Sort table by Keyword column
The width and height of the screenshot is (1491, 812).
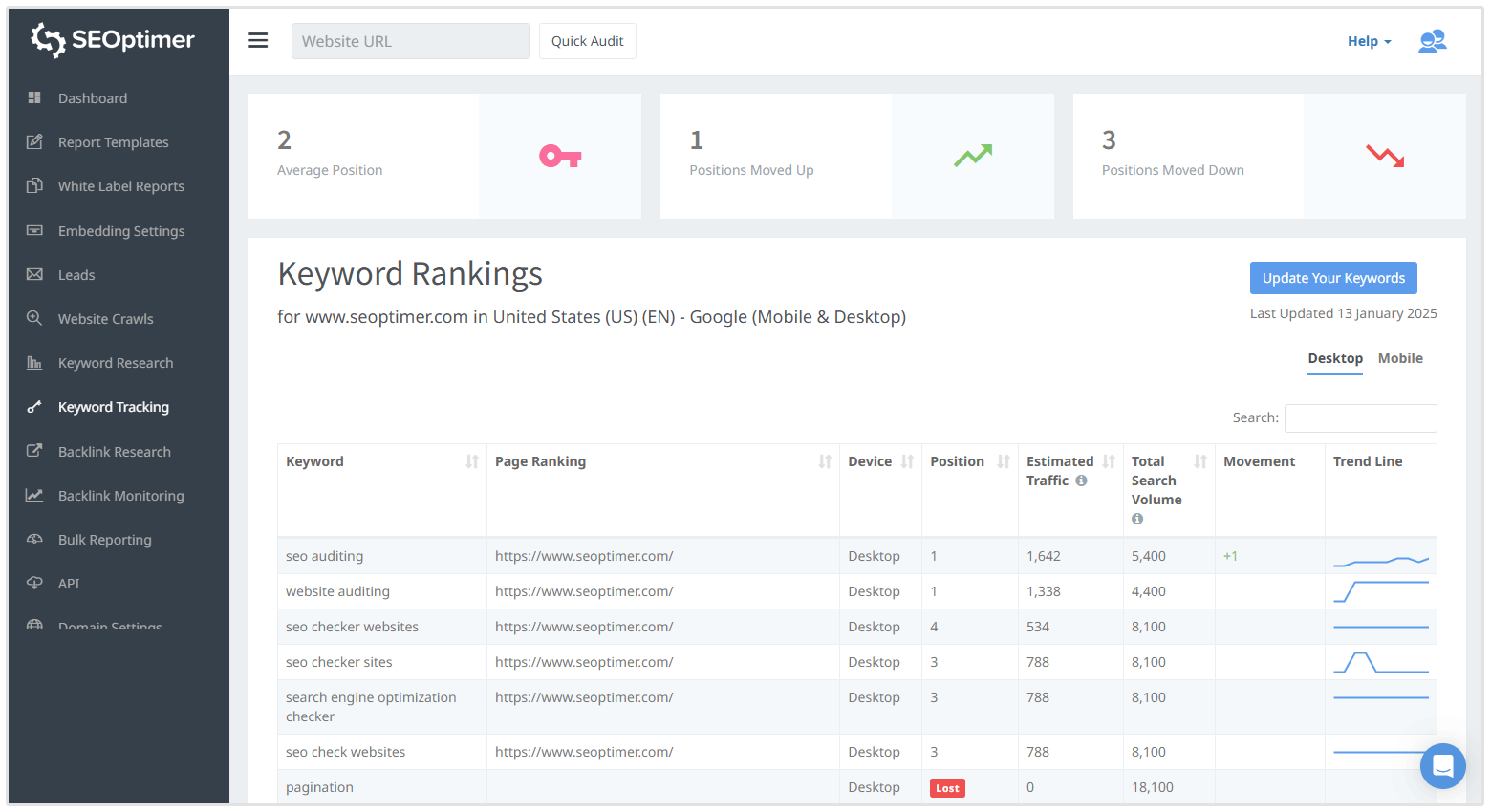[471, 461]
